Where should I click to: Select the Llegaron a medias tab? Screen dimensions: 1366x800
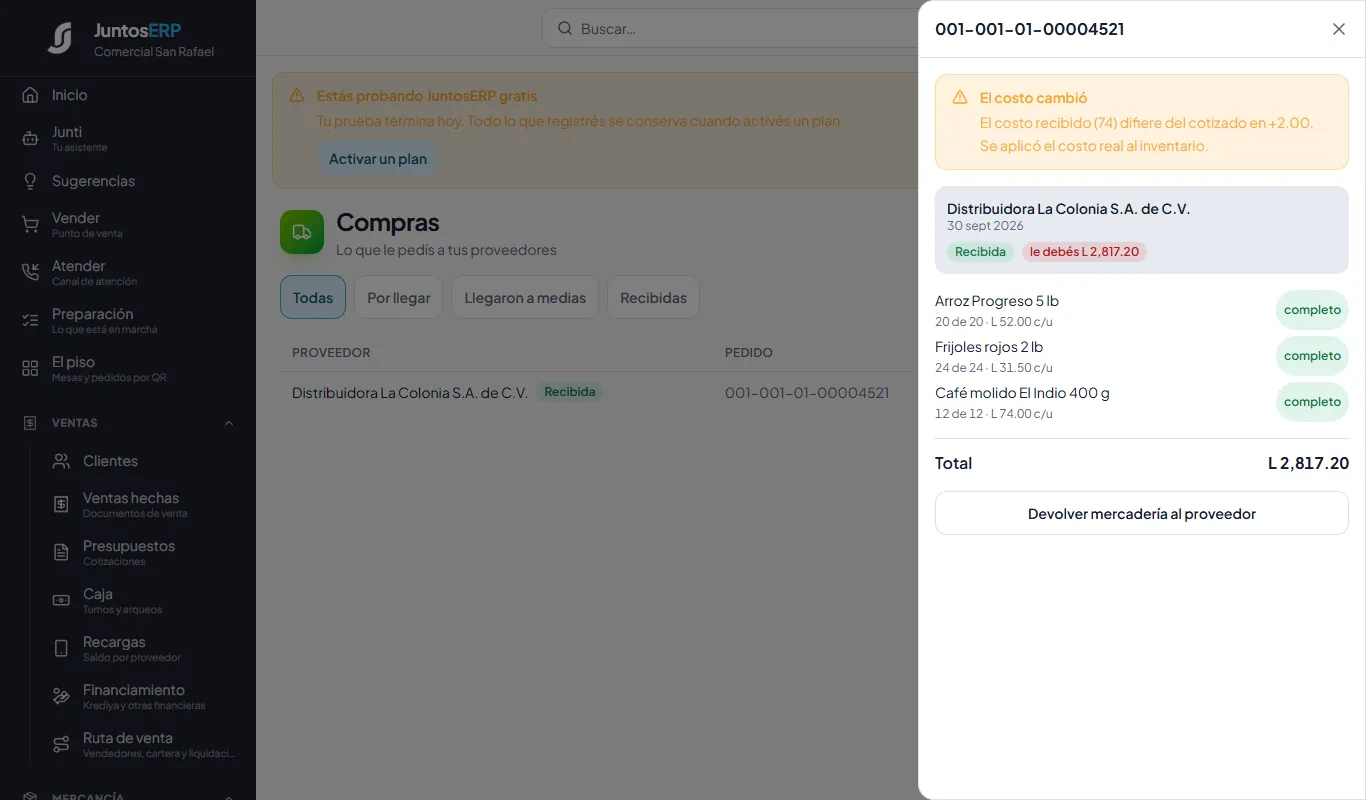click(x=525, y=298)
